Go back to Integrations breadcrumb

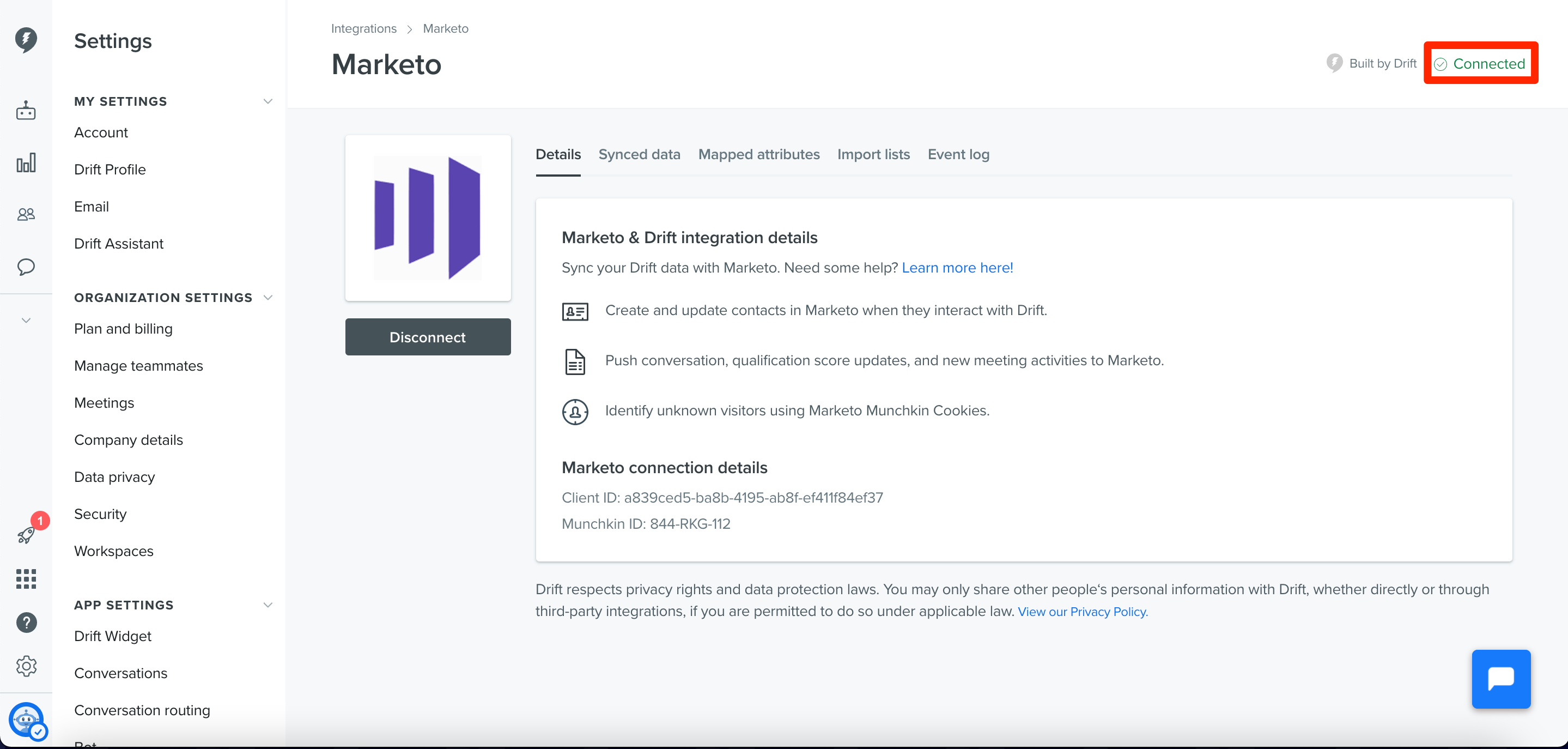click(363, 29)
